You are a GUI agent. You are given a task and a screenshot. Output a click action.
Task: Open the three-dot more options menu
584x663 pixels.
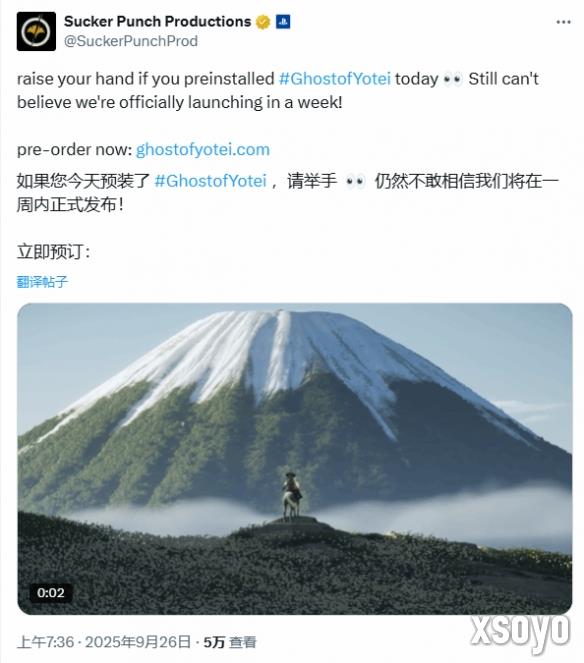point(563,22)
